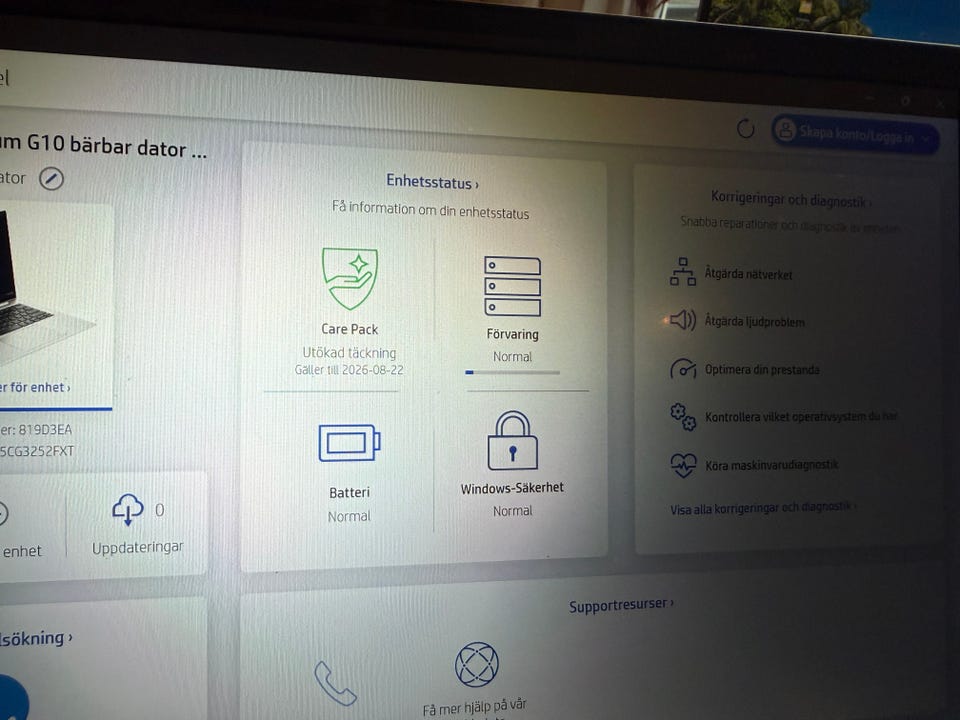Click the Få mer hjälp på vår text
The width and height of the screenshot is (960, 720).
474,707
